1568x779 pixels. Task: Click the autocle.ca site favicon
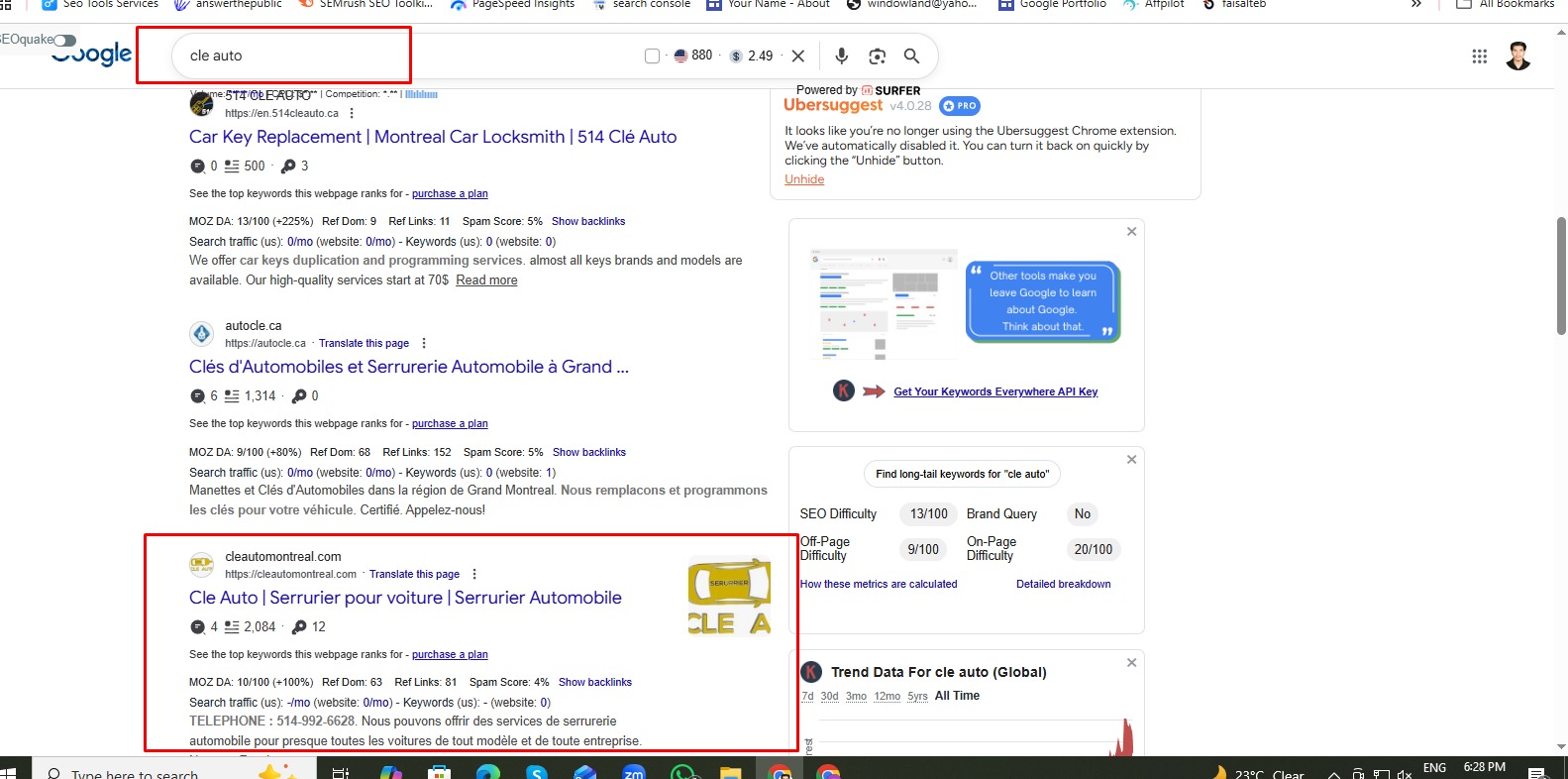(201, 334)
